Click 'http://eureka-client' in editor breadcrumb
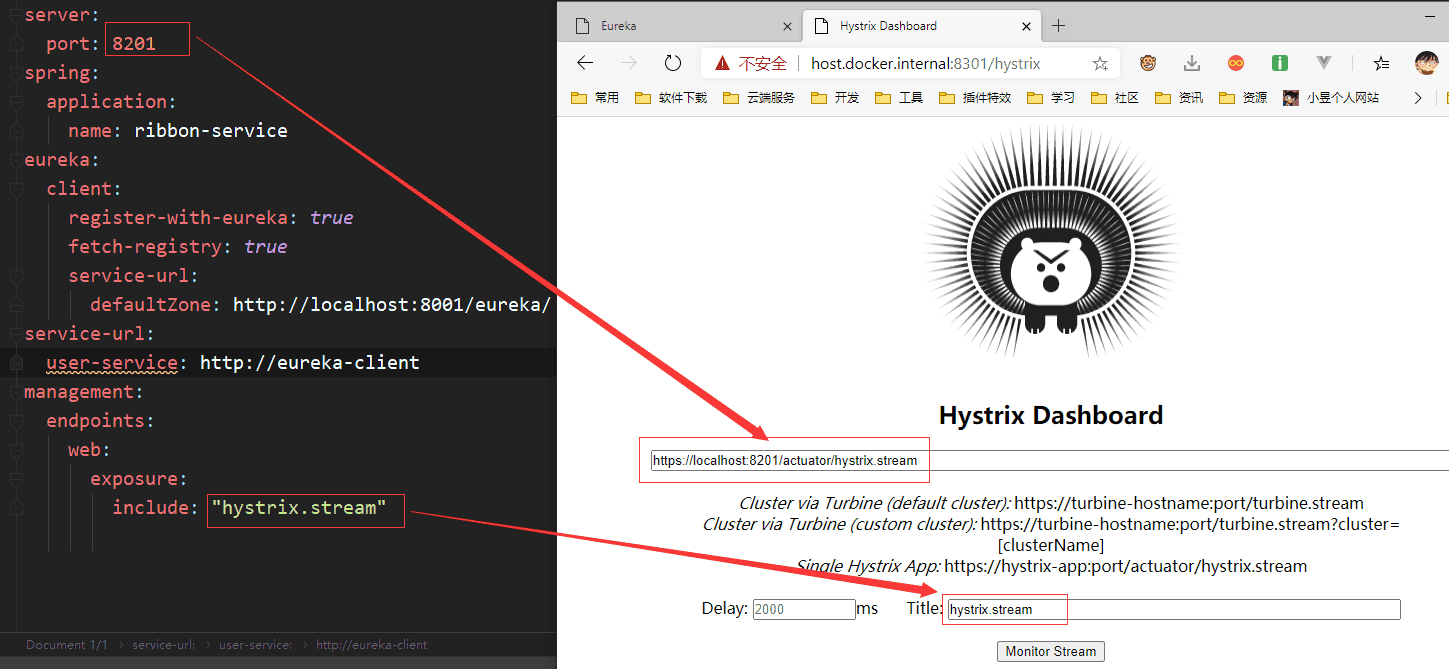This screenshot has height=669, width=1449. click(371, 645)
